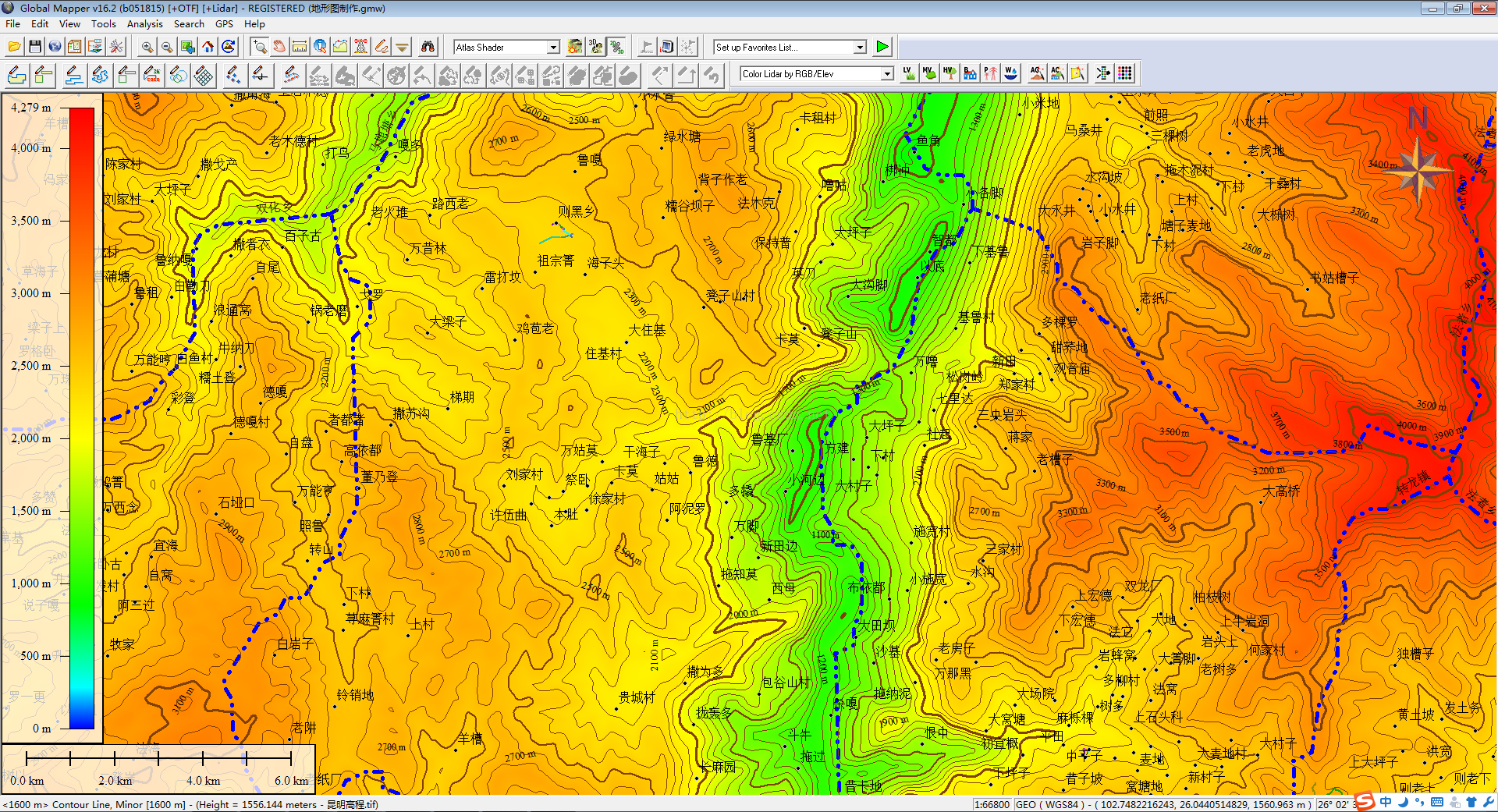Screen dimensions: 1498x812
Task: Select the create area feature tool
Action: [x=16, y=75]
